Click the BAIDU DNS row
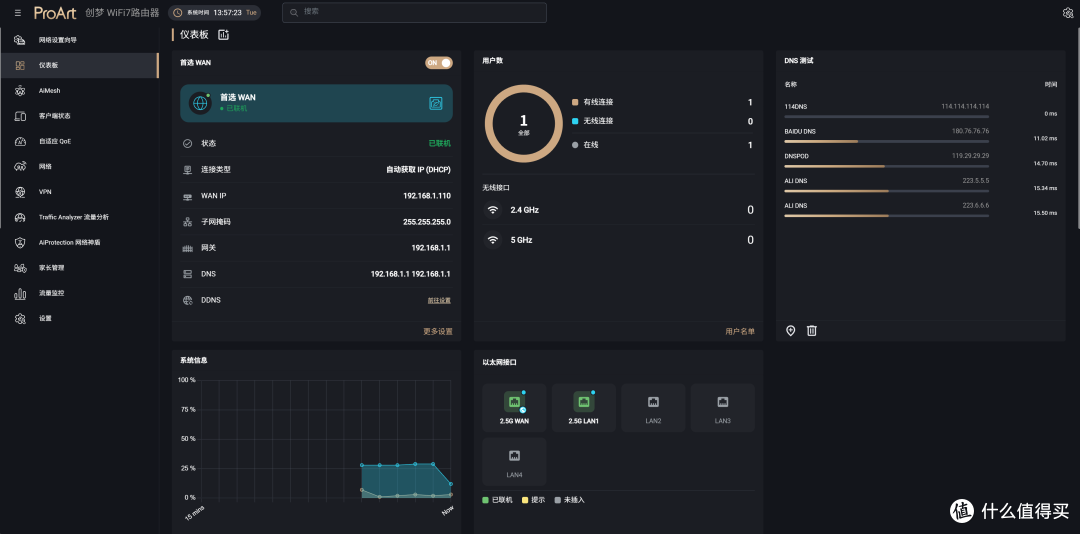Viewport: 1080px width, 534px height. click(x=921, y=136)
